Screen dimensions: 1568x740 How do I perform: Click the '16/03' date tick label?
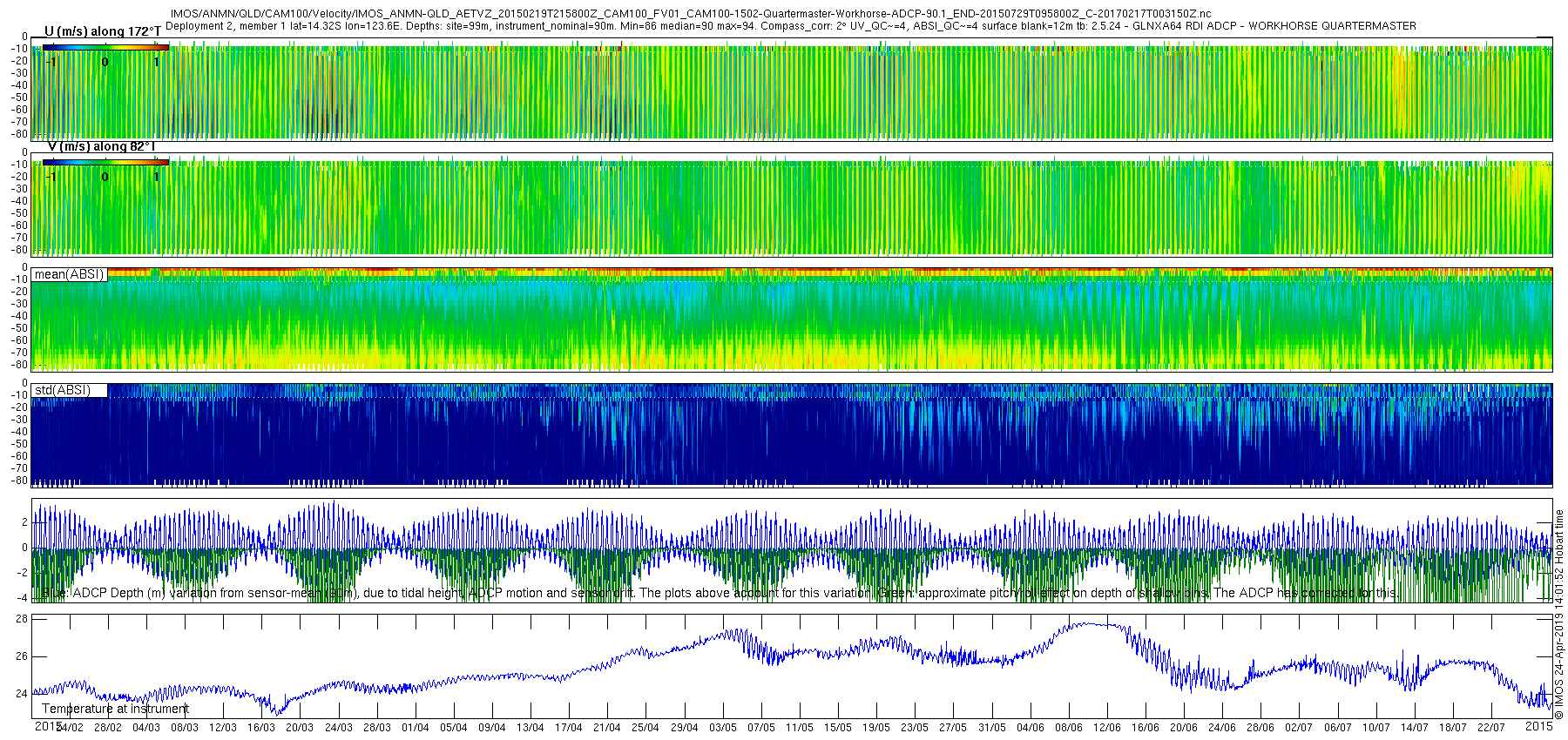261,728
